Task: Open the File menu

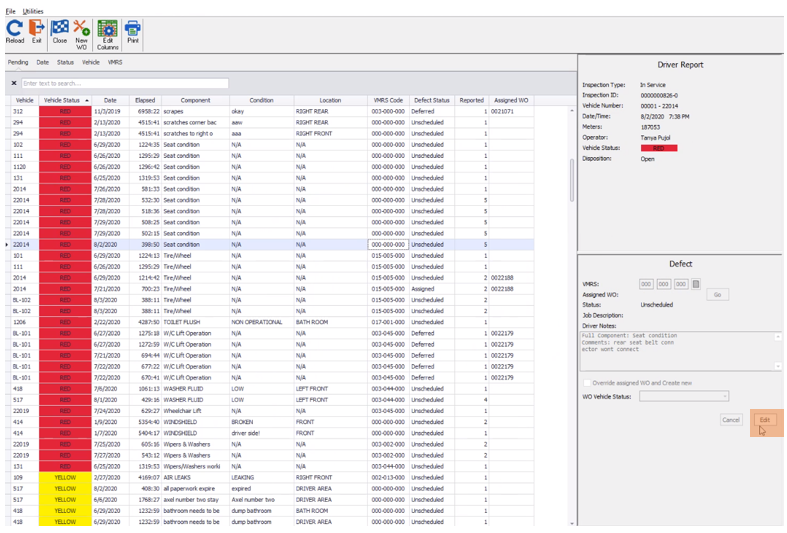Action: [x=11, y=10]
